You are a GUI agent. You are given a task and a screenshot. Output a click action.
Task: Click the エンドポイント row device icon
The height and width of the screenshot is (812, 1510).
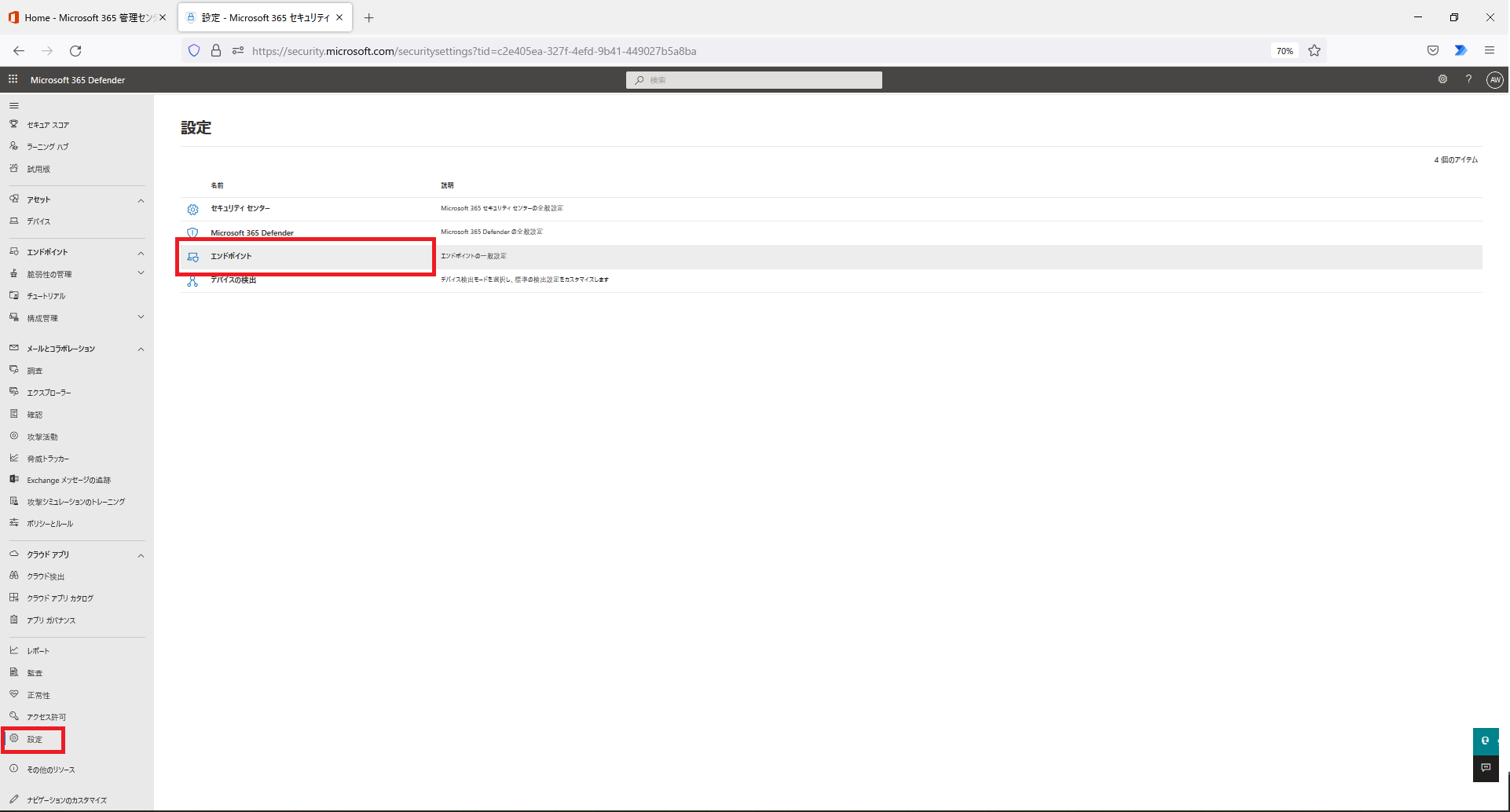pyautogui.click(x=192, y=257)
